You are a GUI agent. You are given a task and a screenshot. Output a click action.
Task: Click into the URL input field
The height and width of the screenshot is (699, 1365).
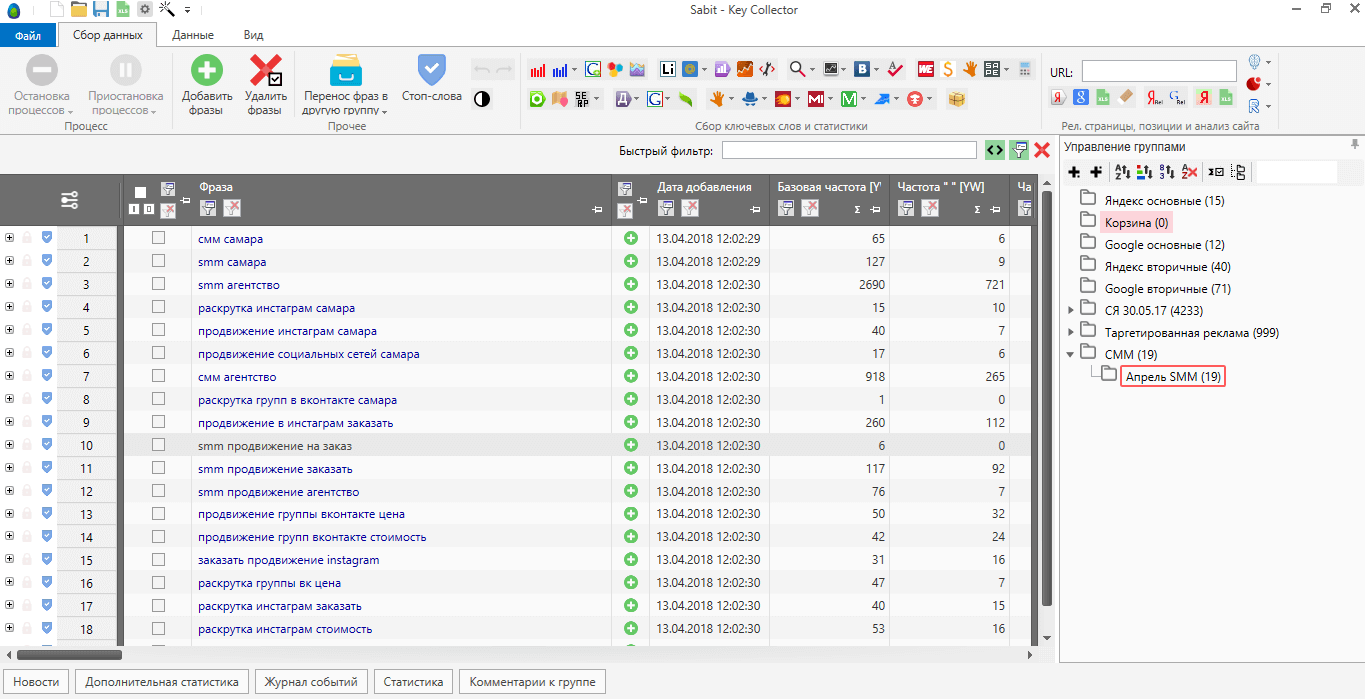pos(1158,71)
